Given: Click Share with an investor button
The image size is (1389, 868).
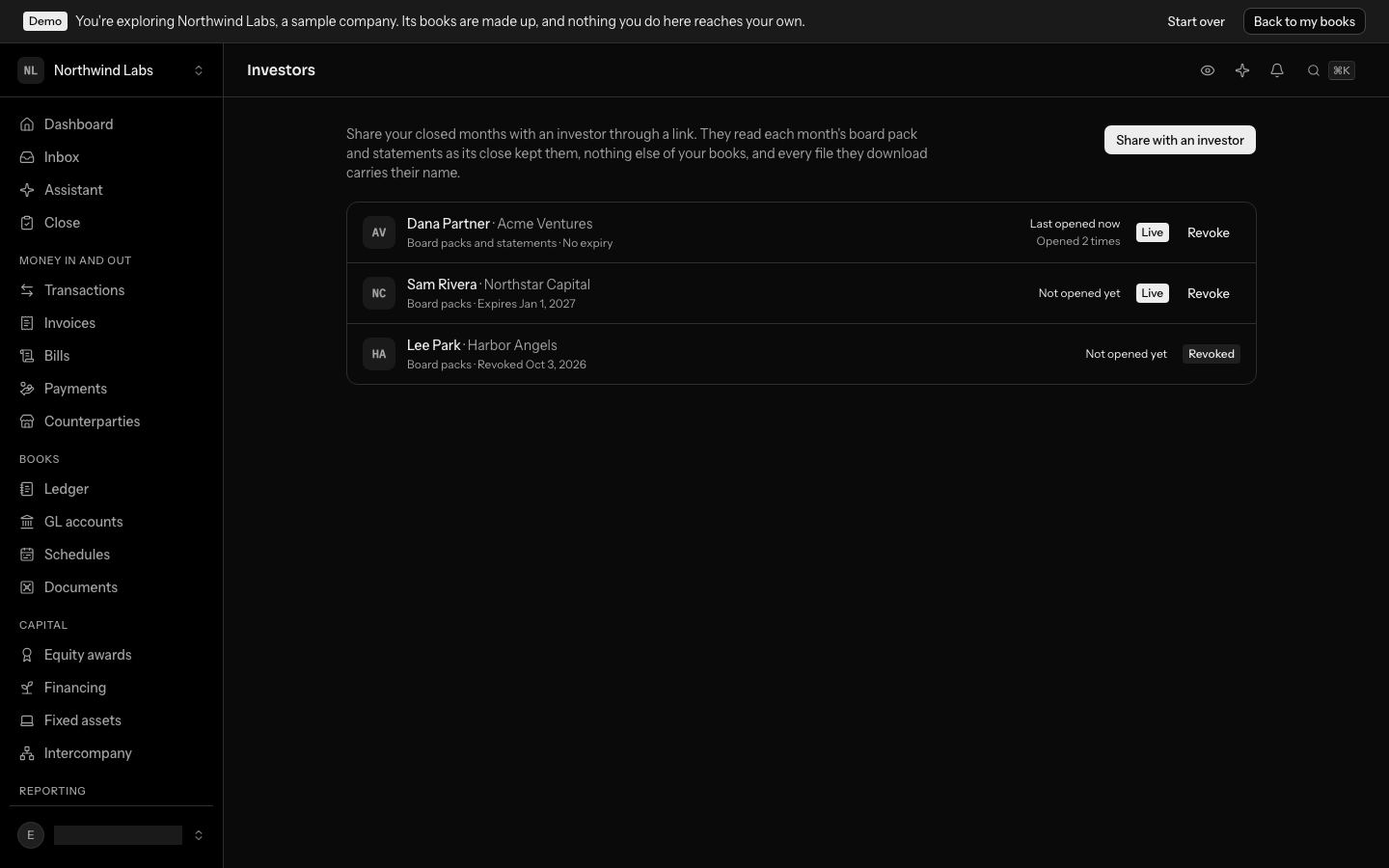Looking at the screenshot, I should pos(1180,140).
